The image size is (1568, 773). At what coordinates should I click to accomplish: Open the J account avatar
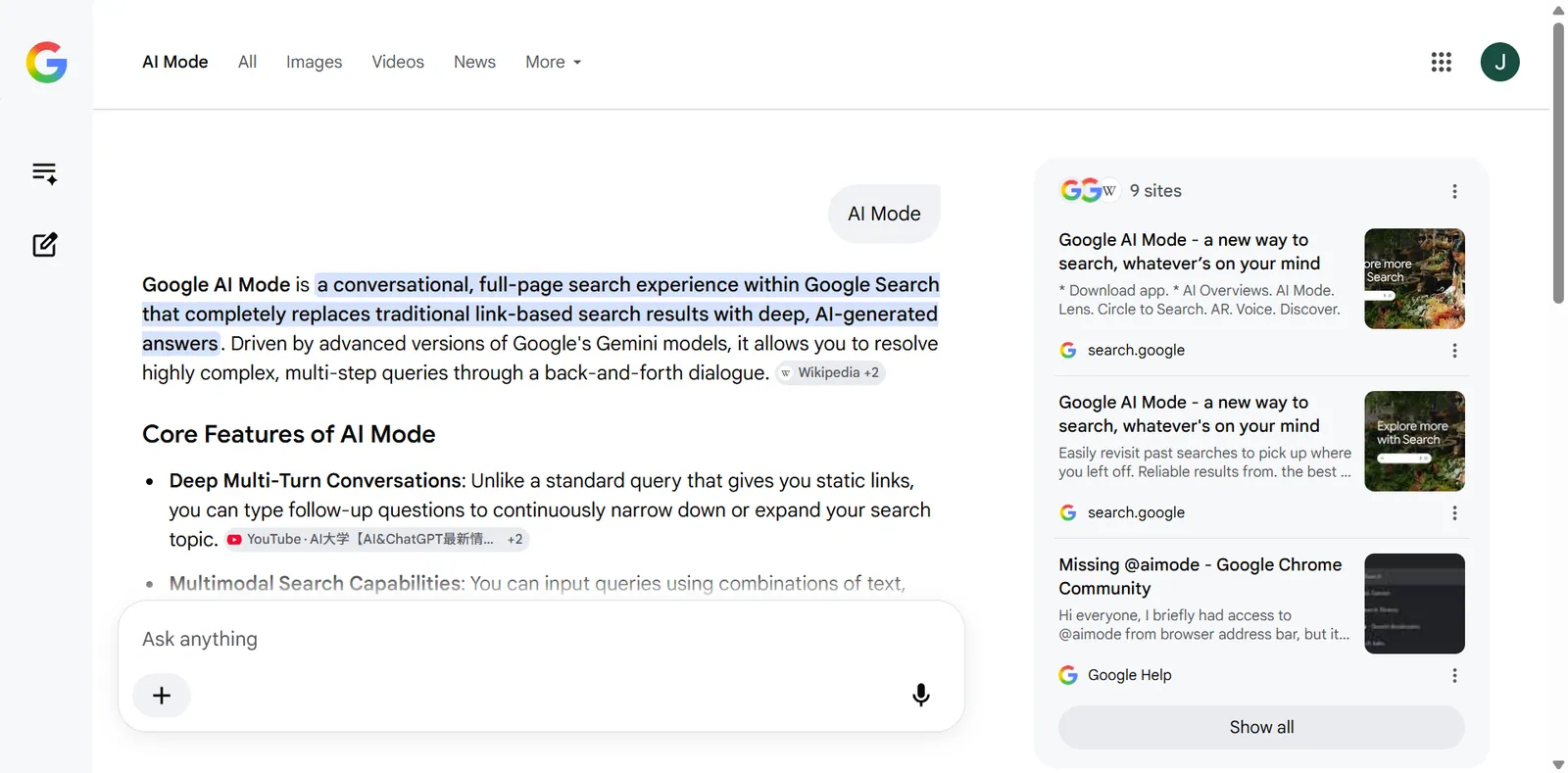pyautogui.click(x=1499, y=62)
